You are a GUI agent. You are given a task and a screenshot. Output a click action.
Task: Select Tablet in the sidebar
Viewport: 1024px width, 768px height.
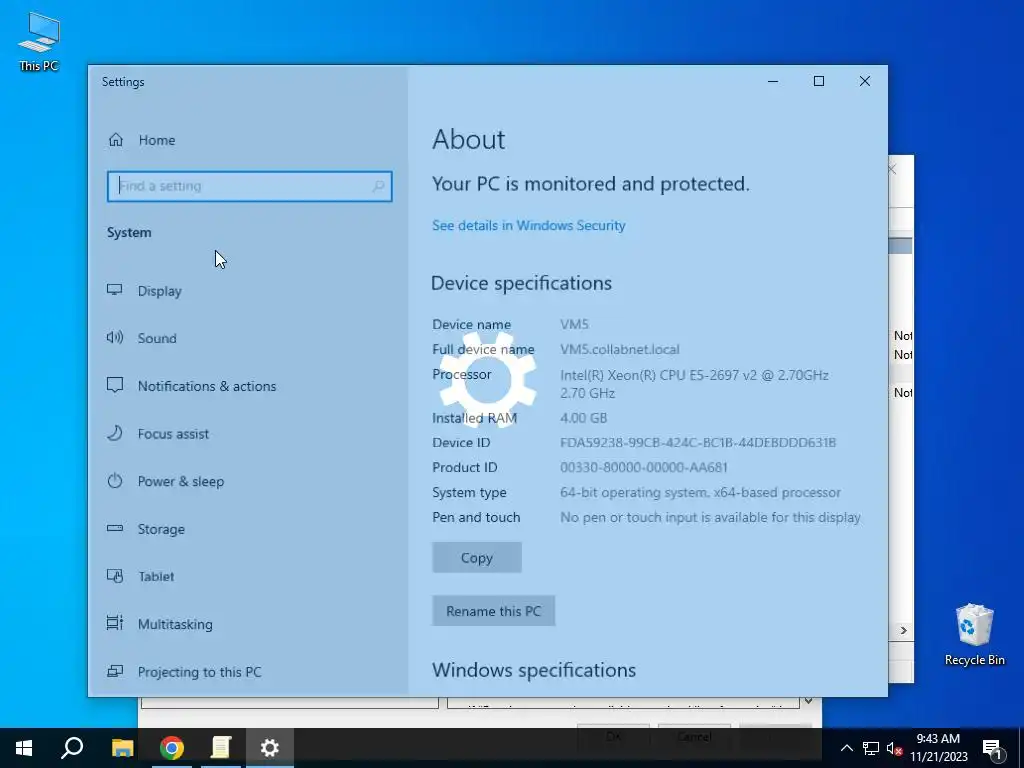pyautogui.click(x=156, y=577)
